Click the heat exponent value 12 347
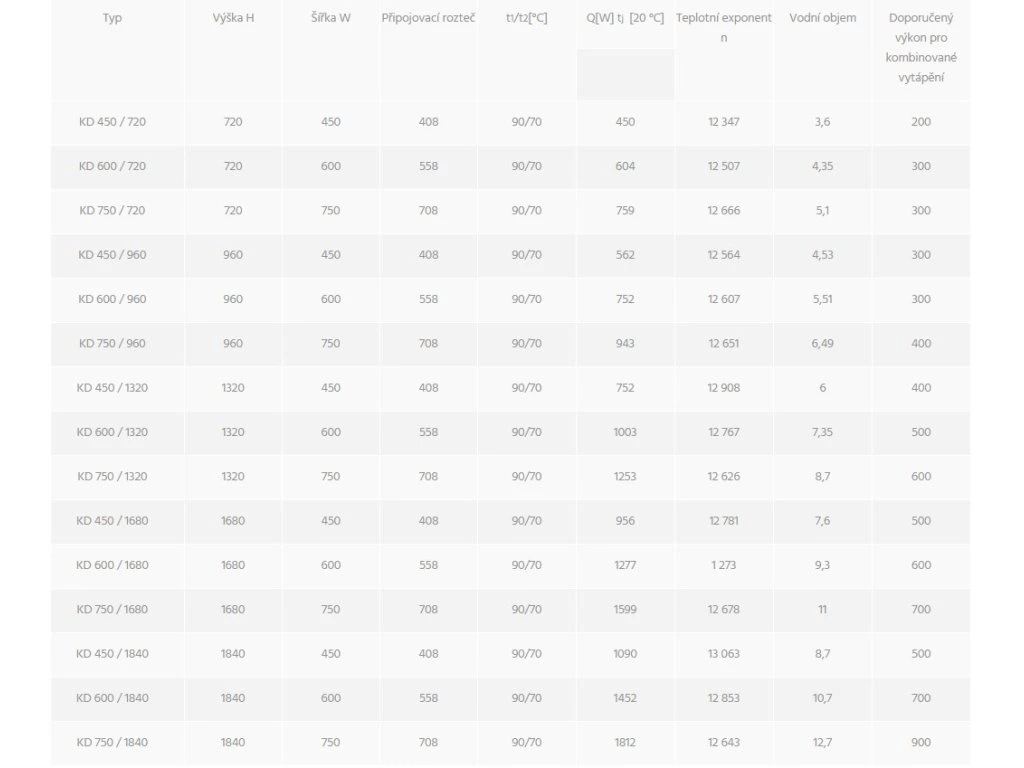This screenshot has height=768, width=1024. coord(724,122)
